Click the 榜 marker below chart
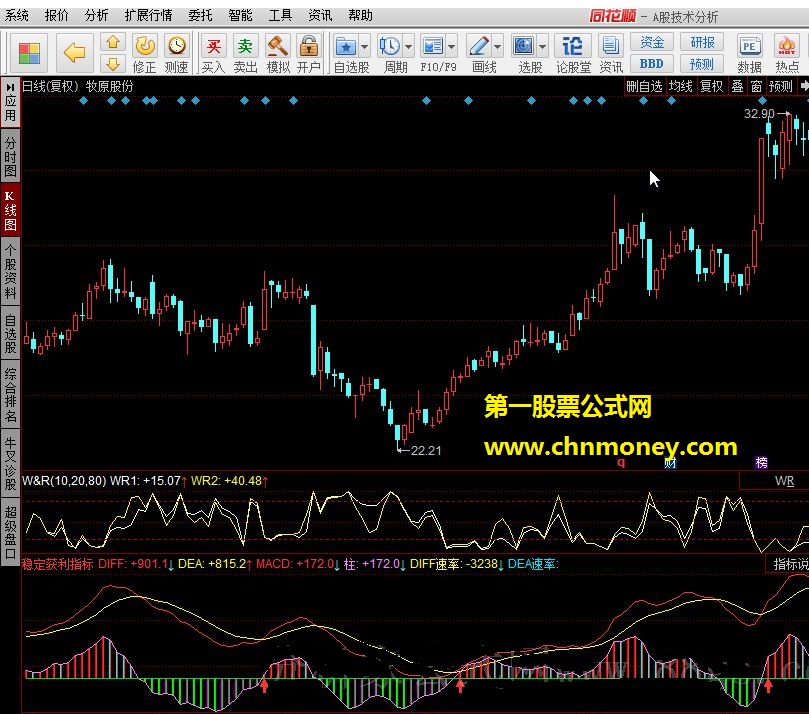This screenshot has width=809, height=714. tap(762, 463)
